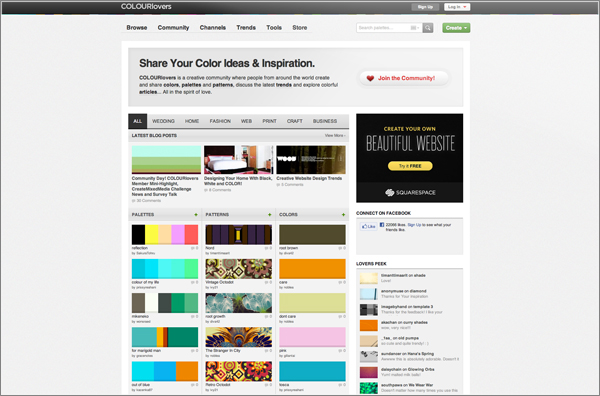Open the Create dropdown button
This screenshot has height=396, width=600.
(456, 28)
